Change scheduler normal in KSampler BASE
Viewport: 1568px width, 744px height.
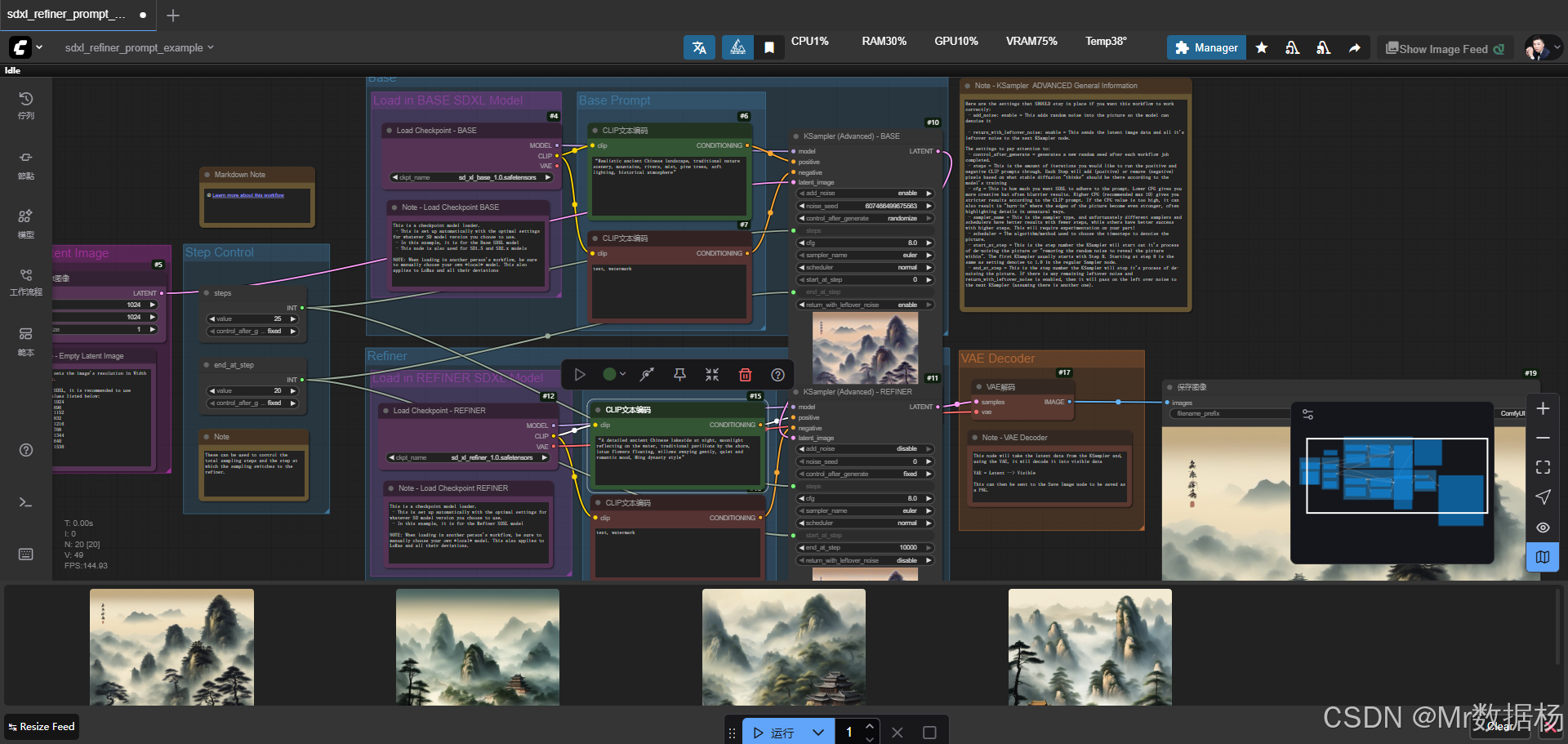point(866,267)
